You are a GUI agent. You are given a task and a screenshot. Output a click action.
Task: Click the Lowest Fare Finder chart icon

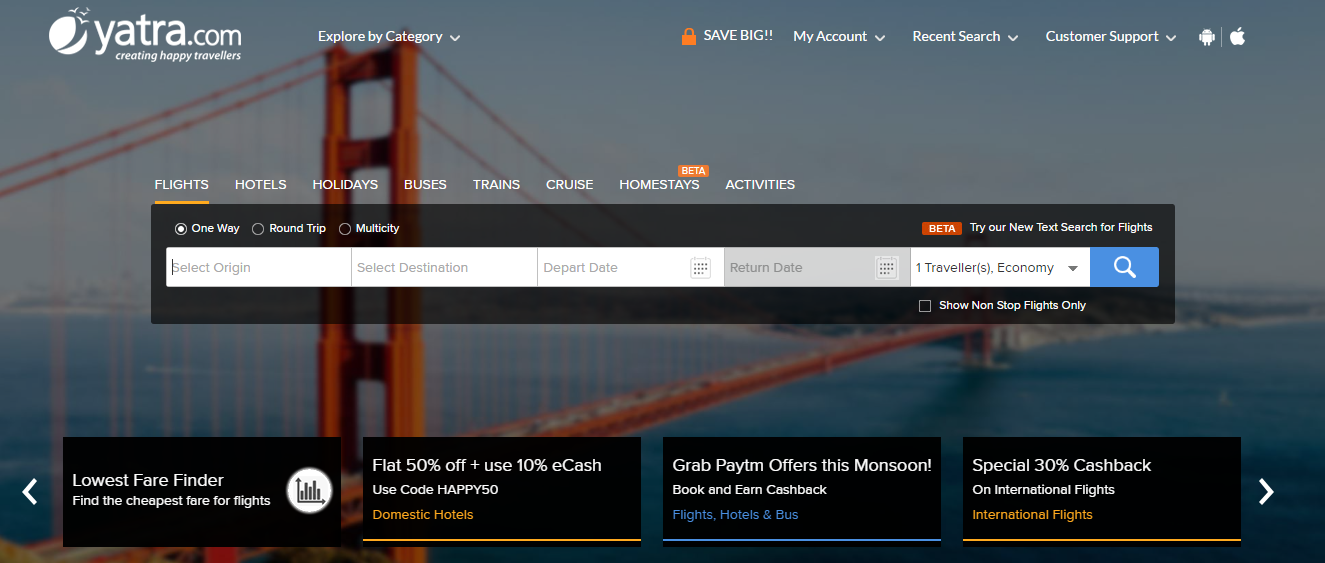coord(309,490)
